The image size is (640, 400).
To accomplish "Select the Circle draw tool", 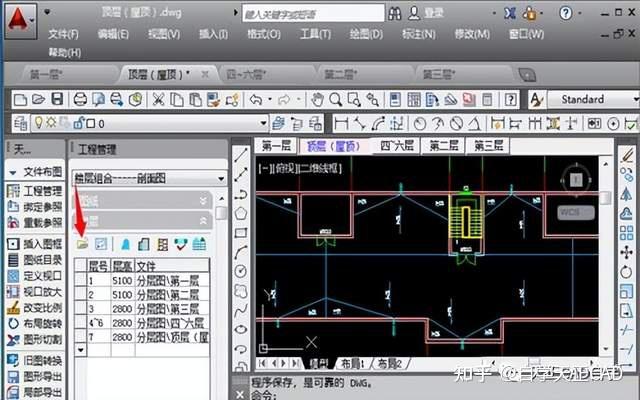I will pyautogui.click(x=241, y=271).
